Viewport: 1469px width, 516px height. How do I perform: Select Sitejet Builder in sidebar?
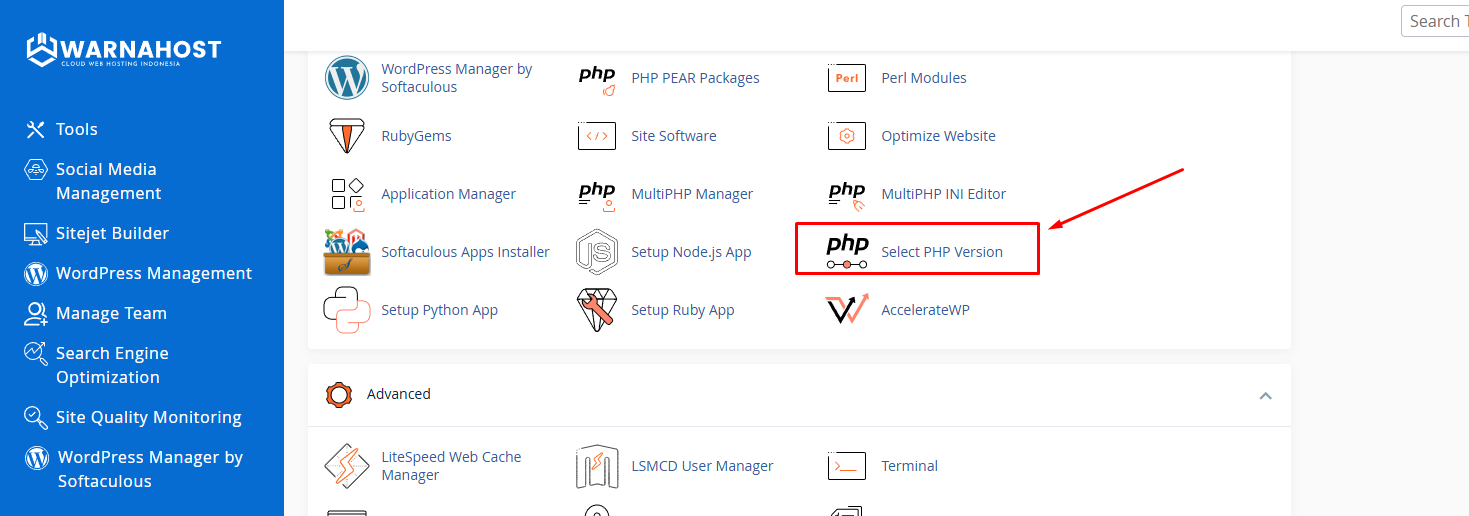tap(112, 233)
